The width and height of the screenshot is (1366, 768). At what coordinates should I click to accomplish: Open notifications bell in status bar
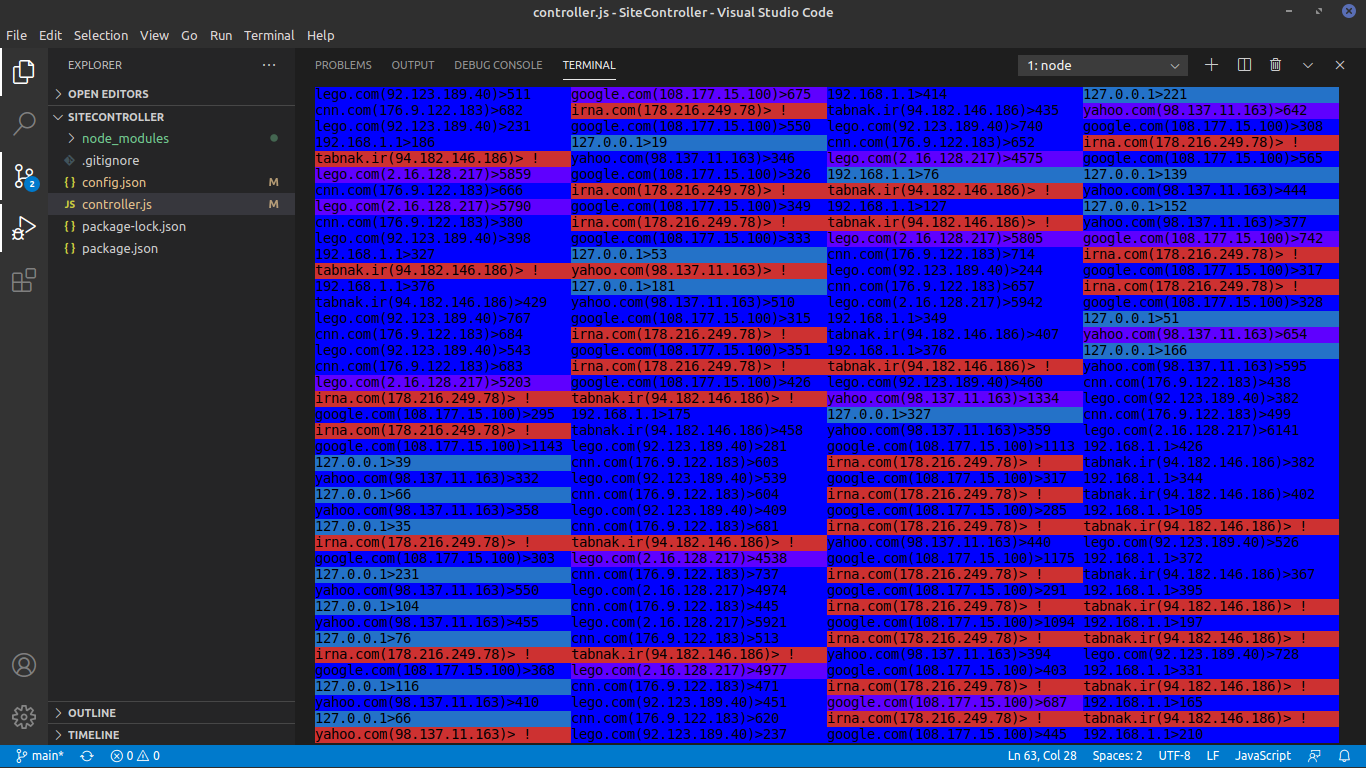click(1343, 756)
